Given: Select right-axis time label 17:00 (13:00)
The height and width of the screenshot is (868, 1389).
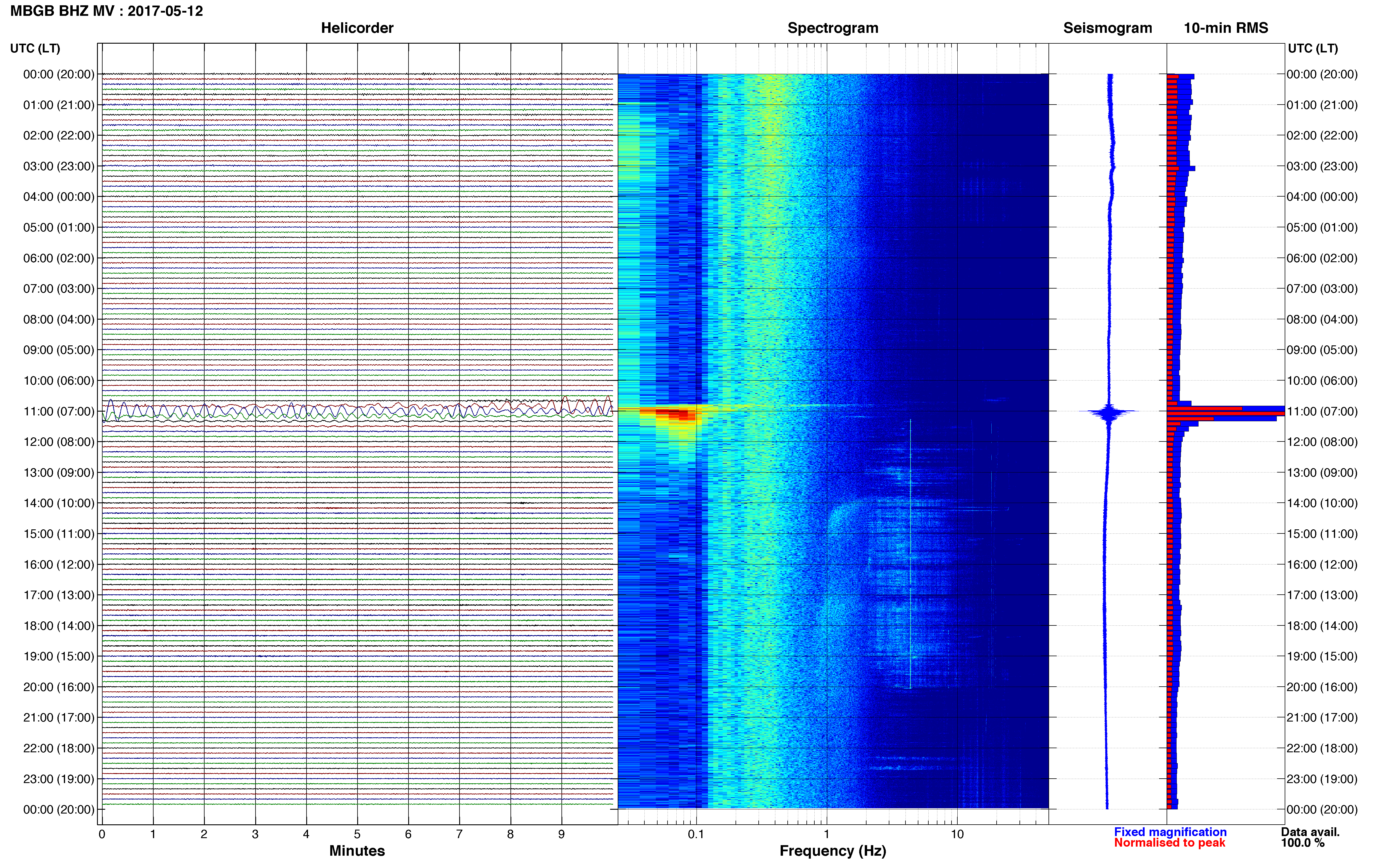Looking at the screenshot, I should (x=1322, y=595).
